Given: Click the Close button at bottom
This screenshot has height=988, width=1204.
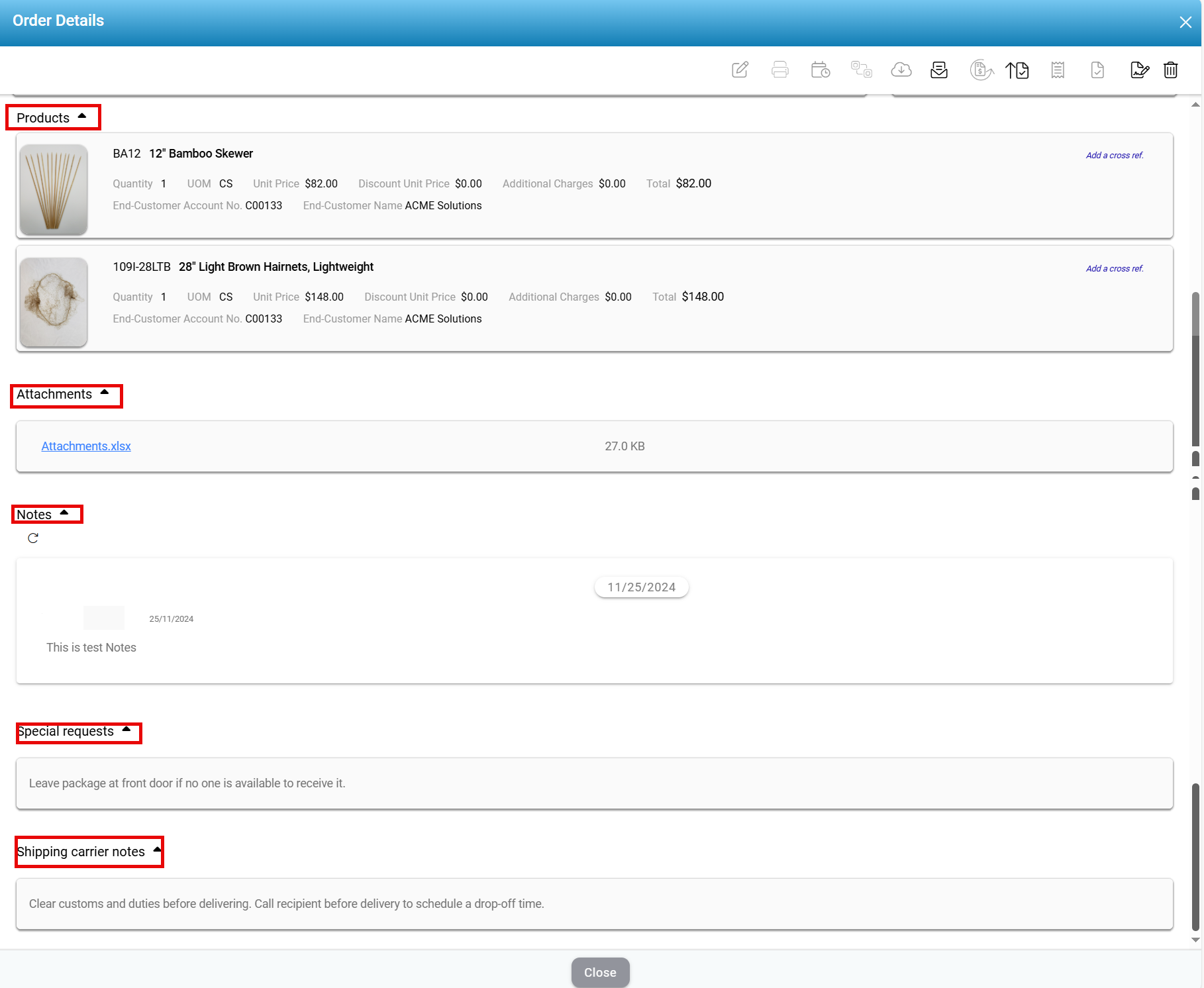Looking at the screenshot, I should tap(600, 972).
